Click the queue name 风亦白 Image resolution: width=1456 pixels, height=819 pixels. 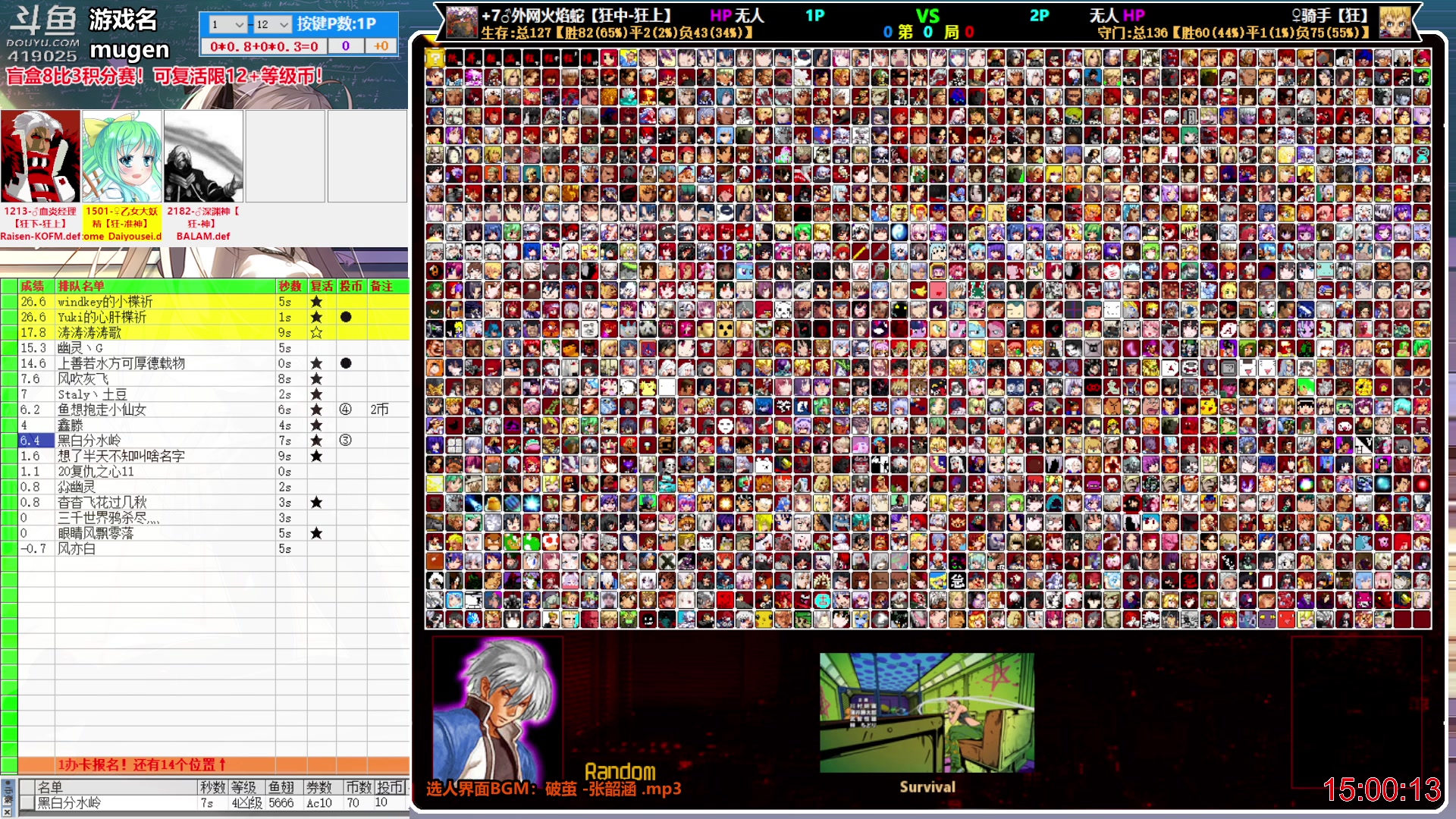click(x=77, y=548)
